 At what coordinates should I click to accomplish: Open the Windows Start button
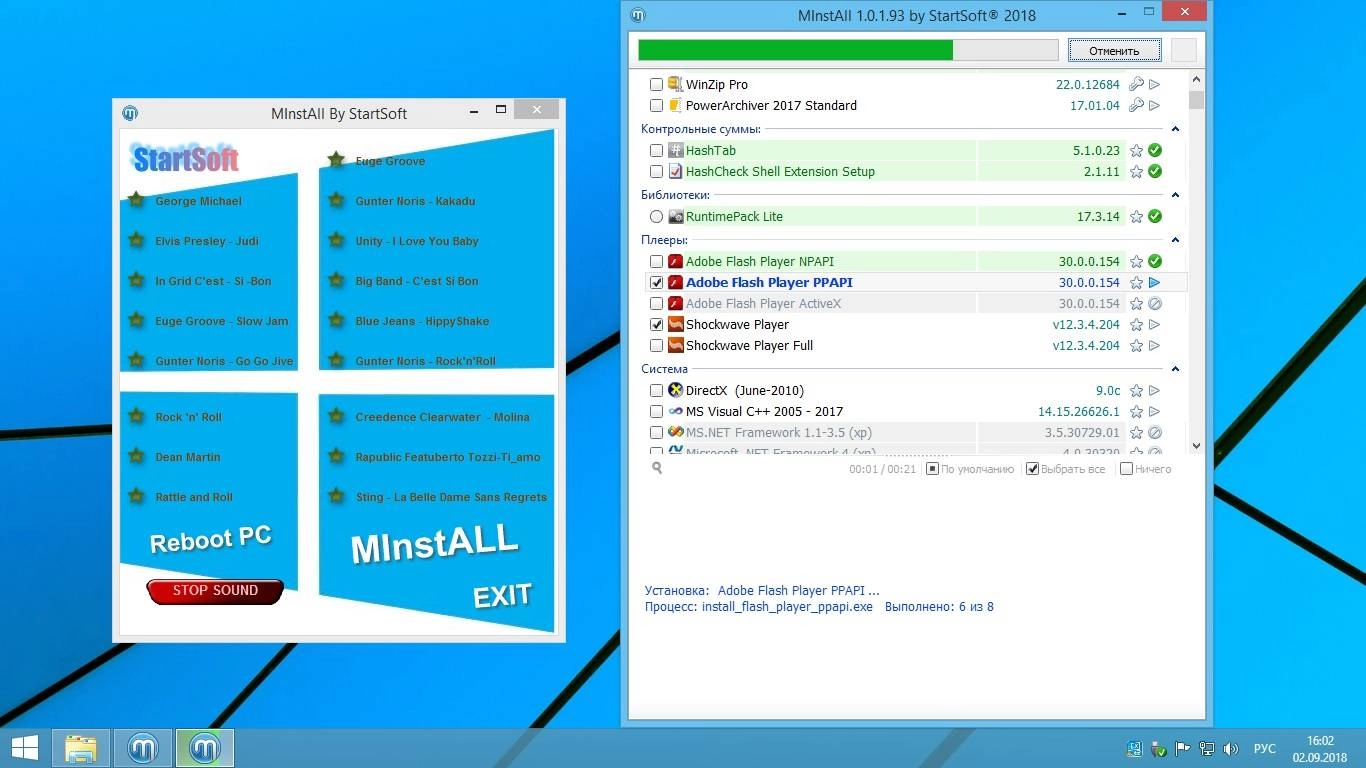pyautogui.click(x=24, y=748)
